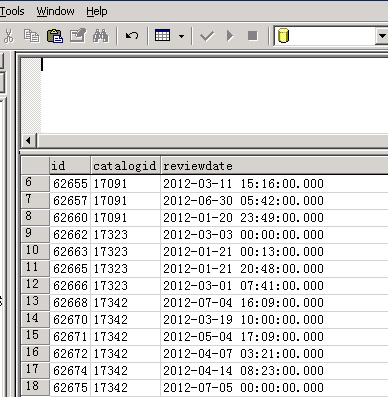388x397 pixels.
Task: Click the results grid mode icon
Action: (163, 35)
